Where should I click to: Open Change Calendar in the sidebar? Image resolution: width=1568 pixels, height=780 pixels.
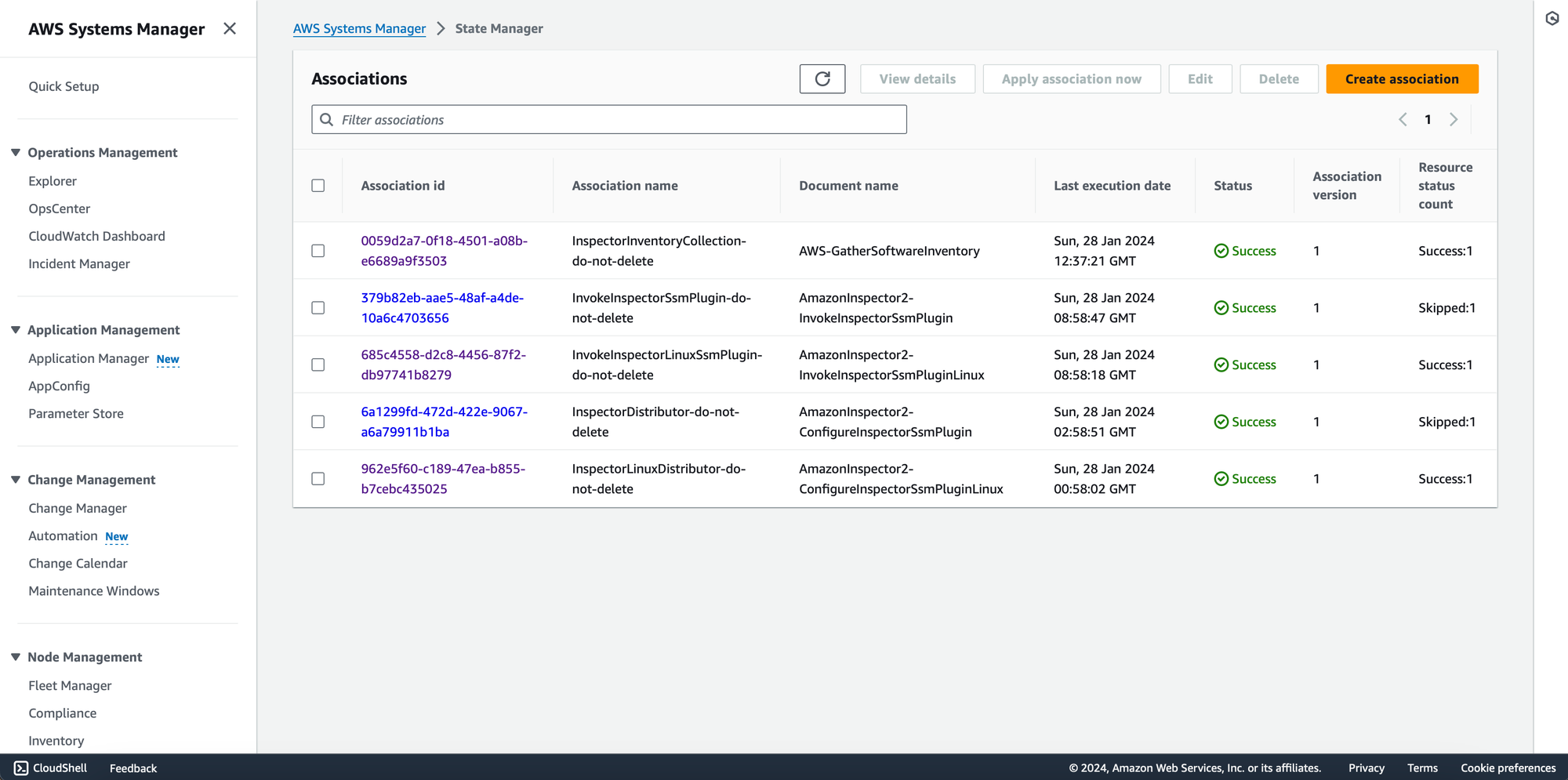78,563
